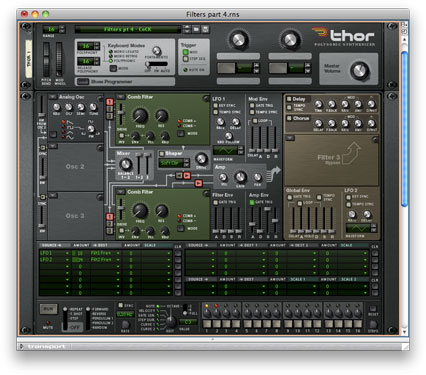The image size is (426, 375).
Task: Enable LFO 1 Key Sync
Action: [x=216, y=105]
